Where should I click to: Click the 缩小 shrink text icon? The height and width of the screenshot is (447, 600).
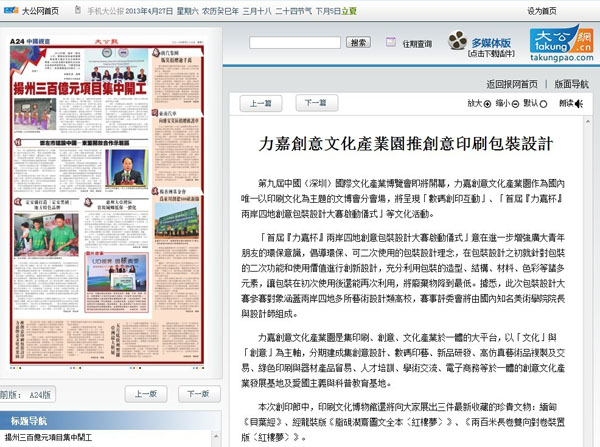click(515, 104)
